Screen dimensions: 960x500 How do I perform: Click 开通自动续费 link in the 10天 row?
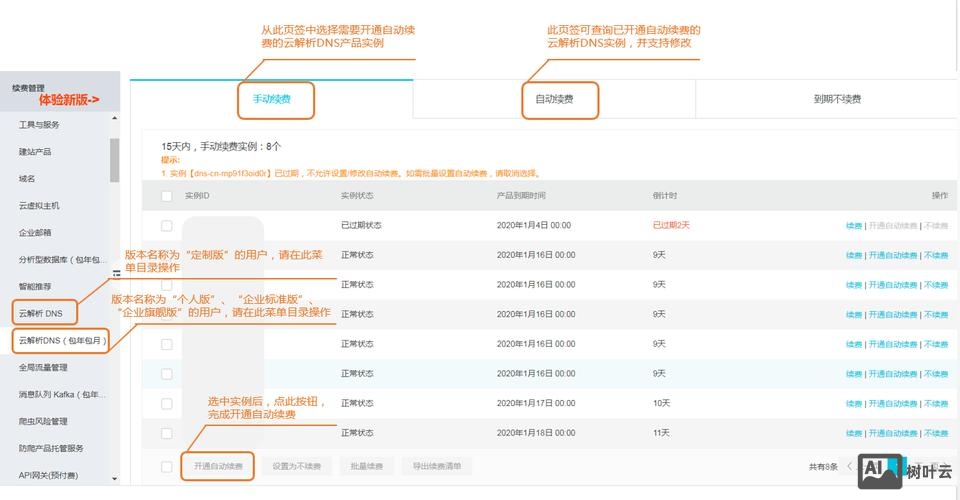893,404
